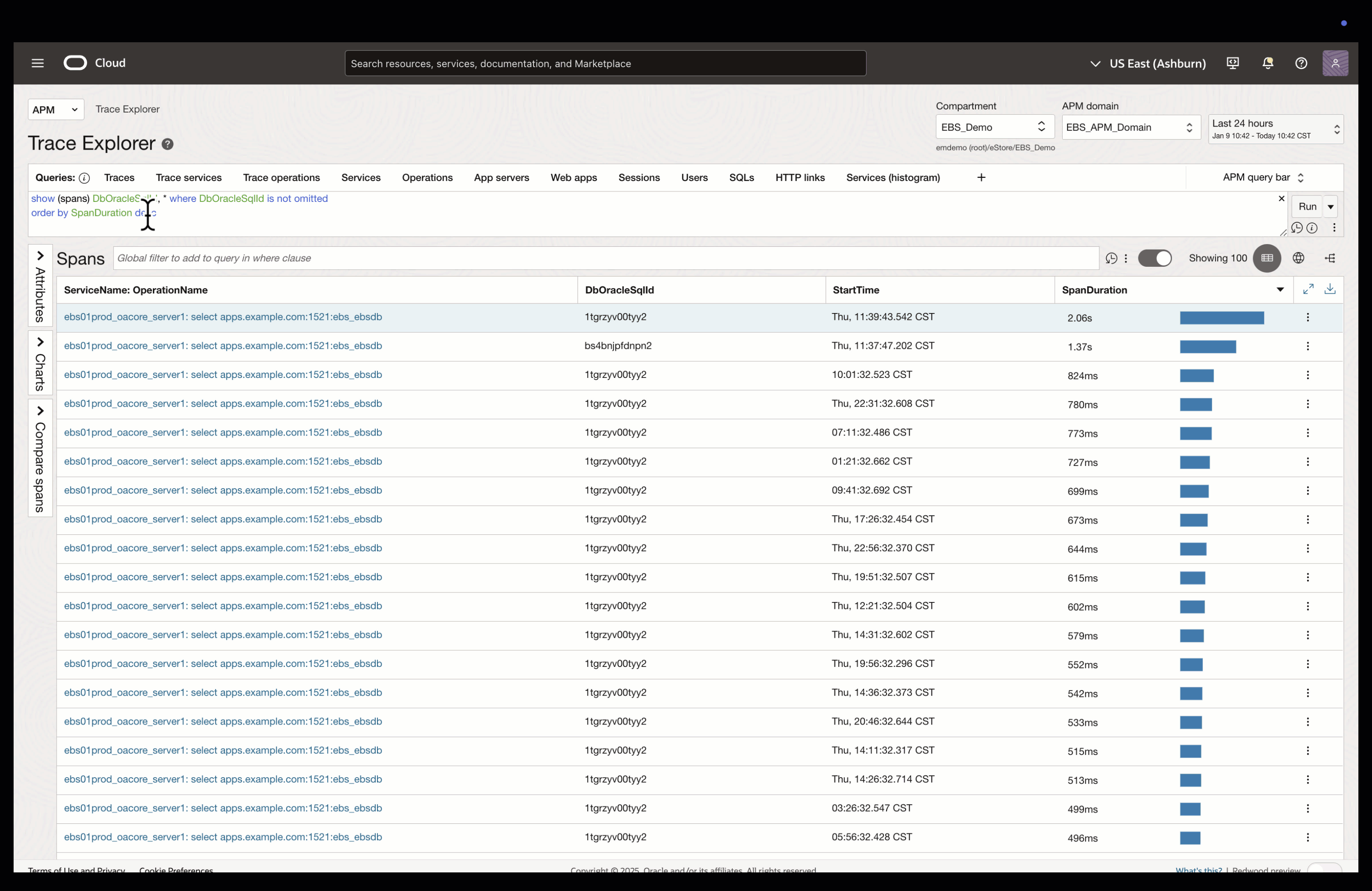
Task: Open the Run button dropdown arrow
Action: pyautogui.click(x=1331, y=207)
